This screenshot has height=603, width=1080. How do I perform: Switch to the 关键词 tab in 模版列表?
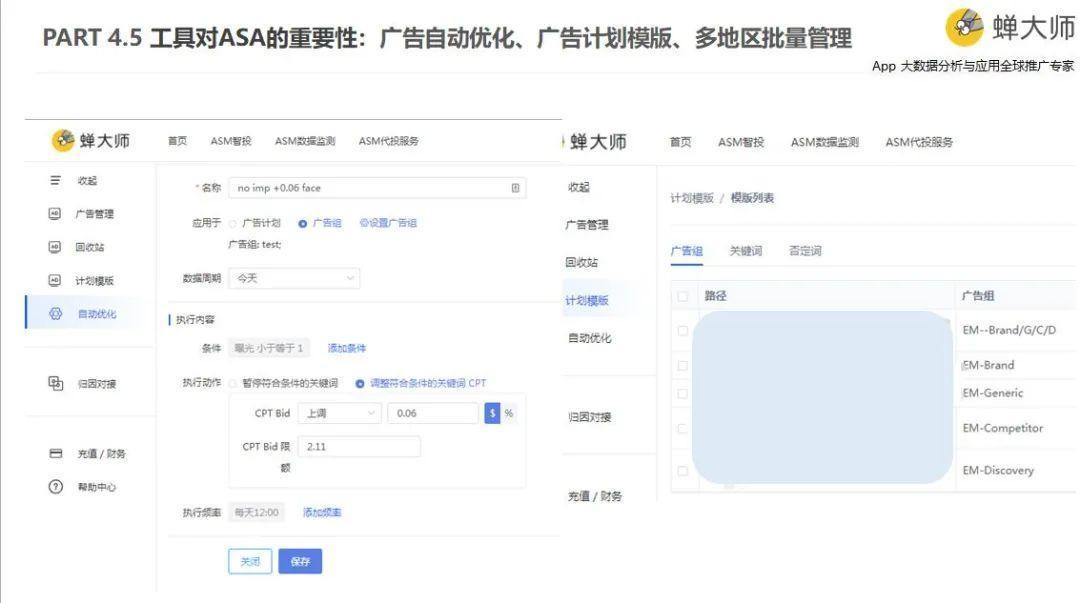746,251
